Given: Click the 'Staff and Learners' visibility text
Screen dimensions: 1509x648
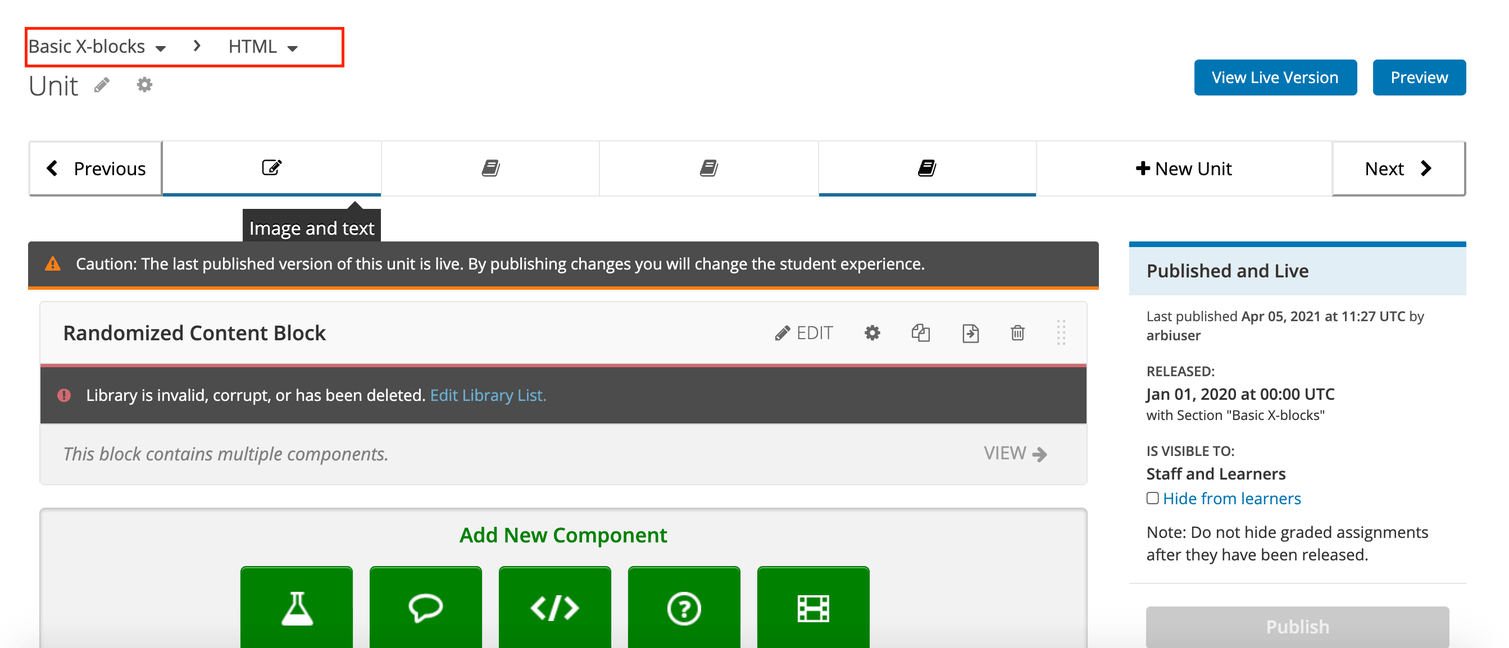Looking at the screenshot, I should (x=1216, y=474).
